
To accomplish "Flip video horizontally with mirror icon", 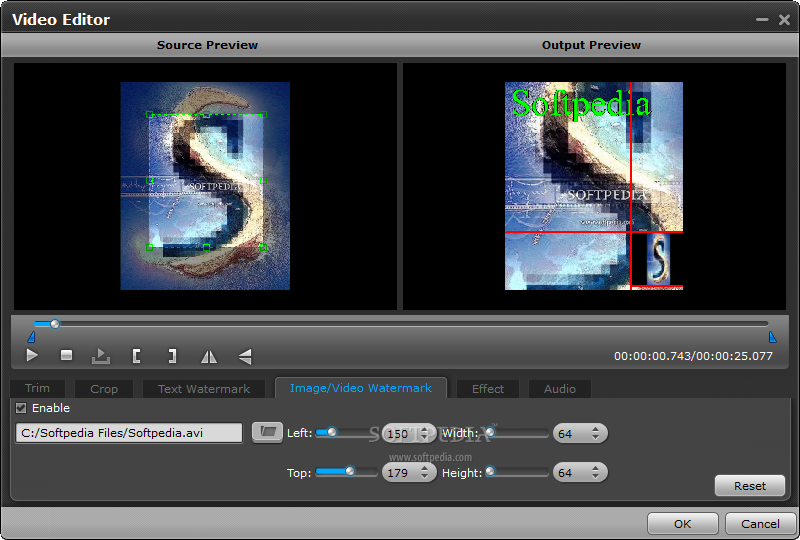I will (209, 356).
